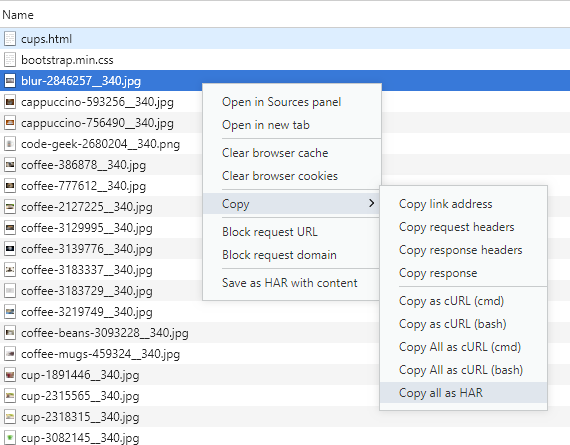
Task: Click the coffee-beans-3093228__340.jpg thumbnail icon
Action: pyautogui.click(x=10, y=333)
